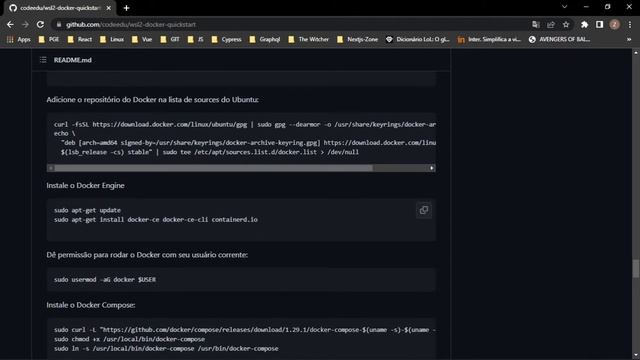Reload the GitHub page
The image size is (640, 360).
click(x=40, y=24)
